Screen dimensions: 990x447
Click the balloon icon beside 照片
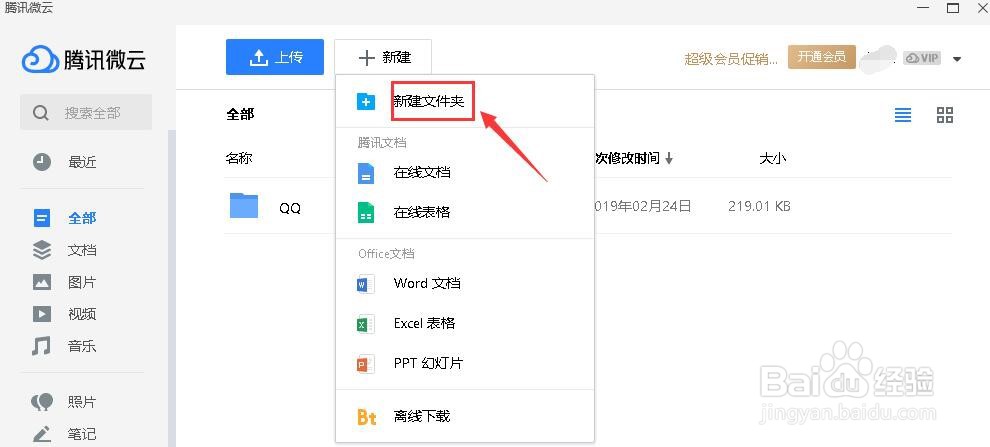point(42,403)
